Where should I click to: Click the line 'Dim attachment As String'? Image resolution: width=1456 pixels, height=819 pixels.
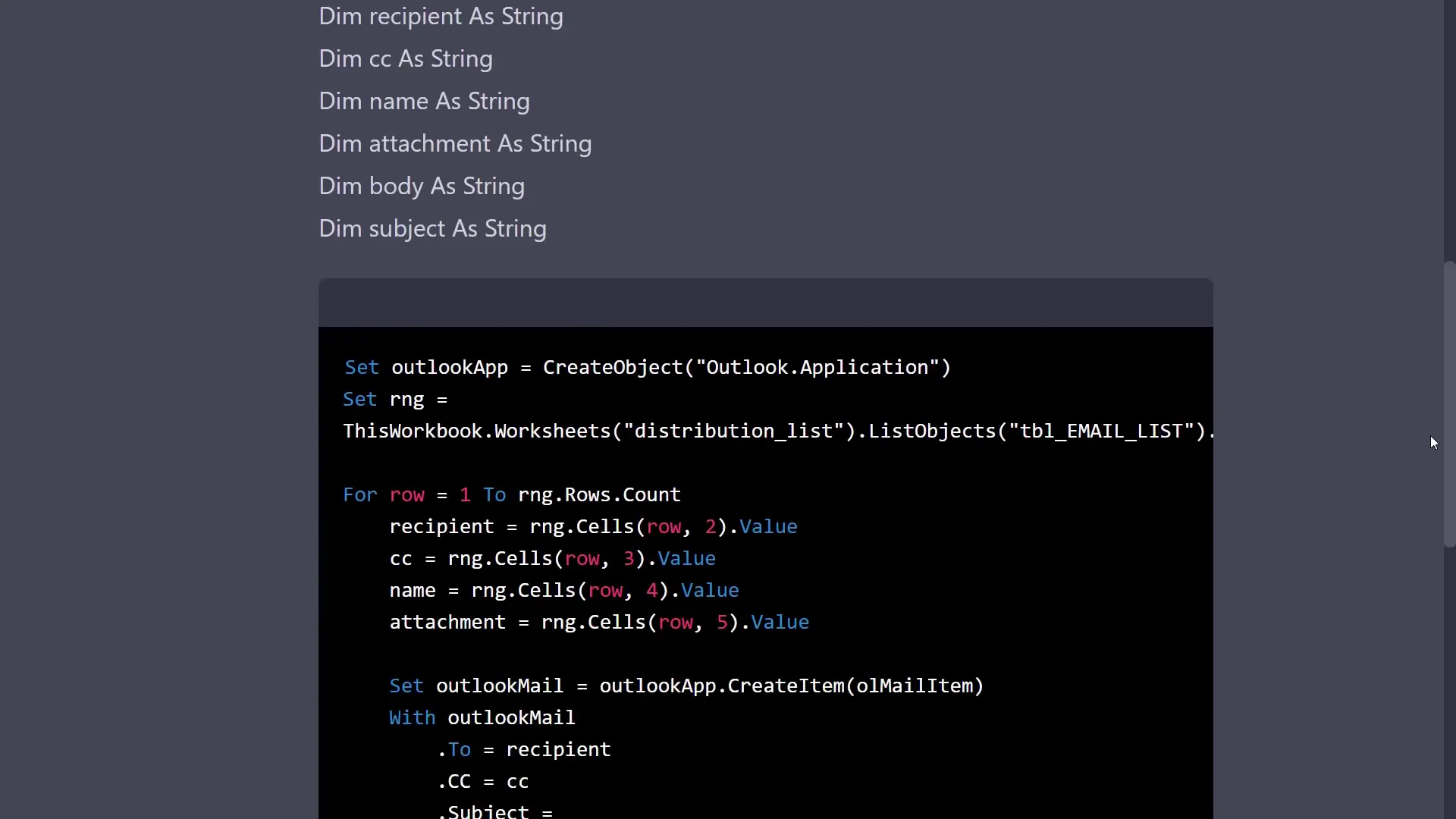(x=455, y=143)
